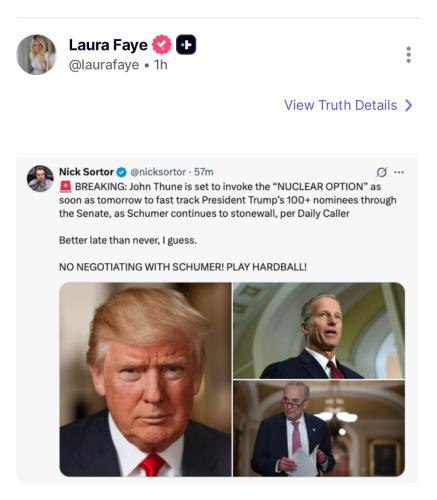
Task: Open Laura Faye's profile avatar
Action: (x=36, y=55)
